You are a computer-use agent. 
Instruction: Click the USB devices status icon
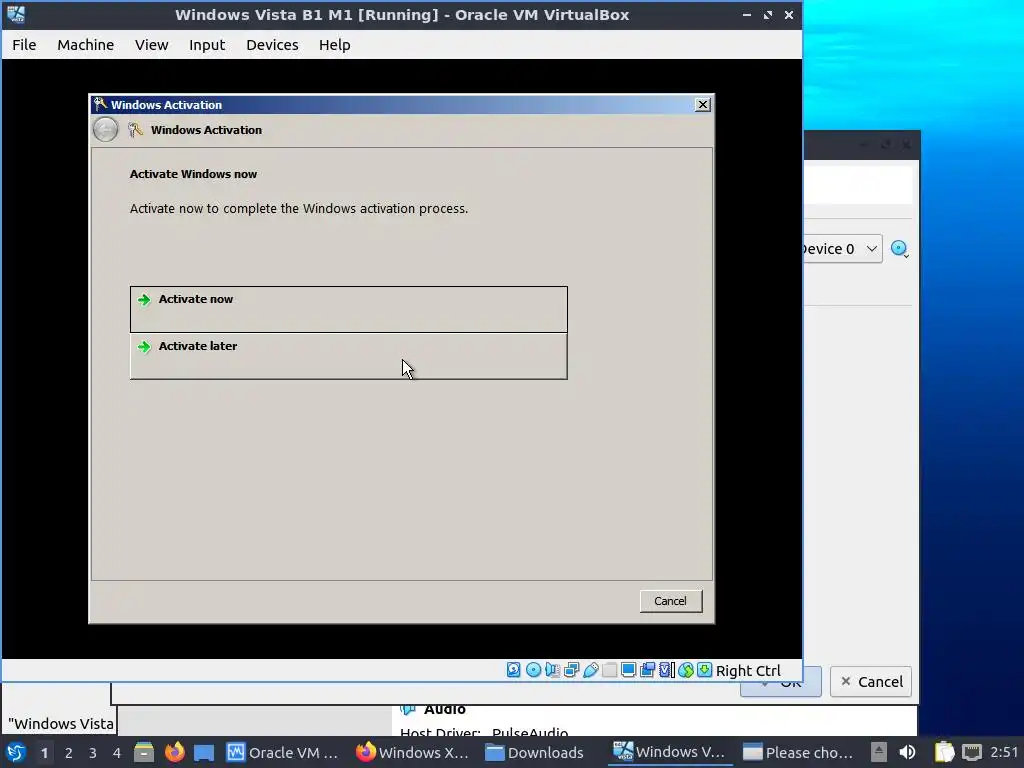590,670
